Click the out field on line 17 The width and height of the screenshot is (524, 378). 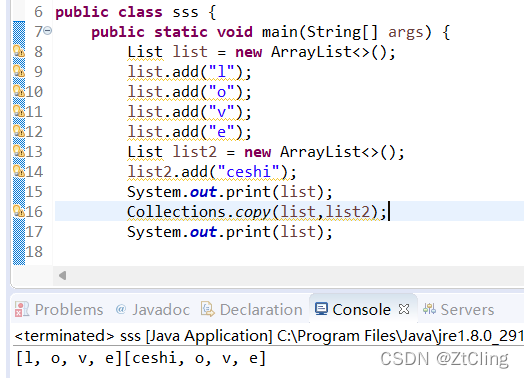tap(204, 232)
